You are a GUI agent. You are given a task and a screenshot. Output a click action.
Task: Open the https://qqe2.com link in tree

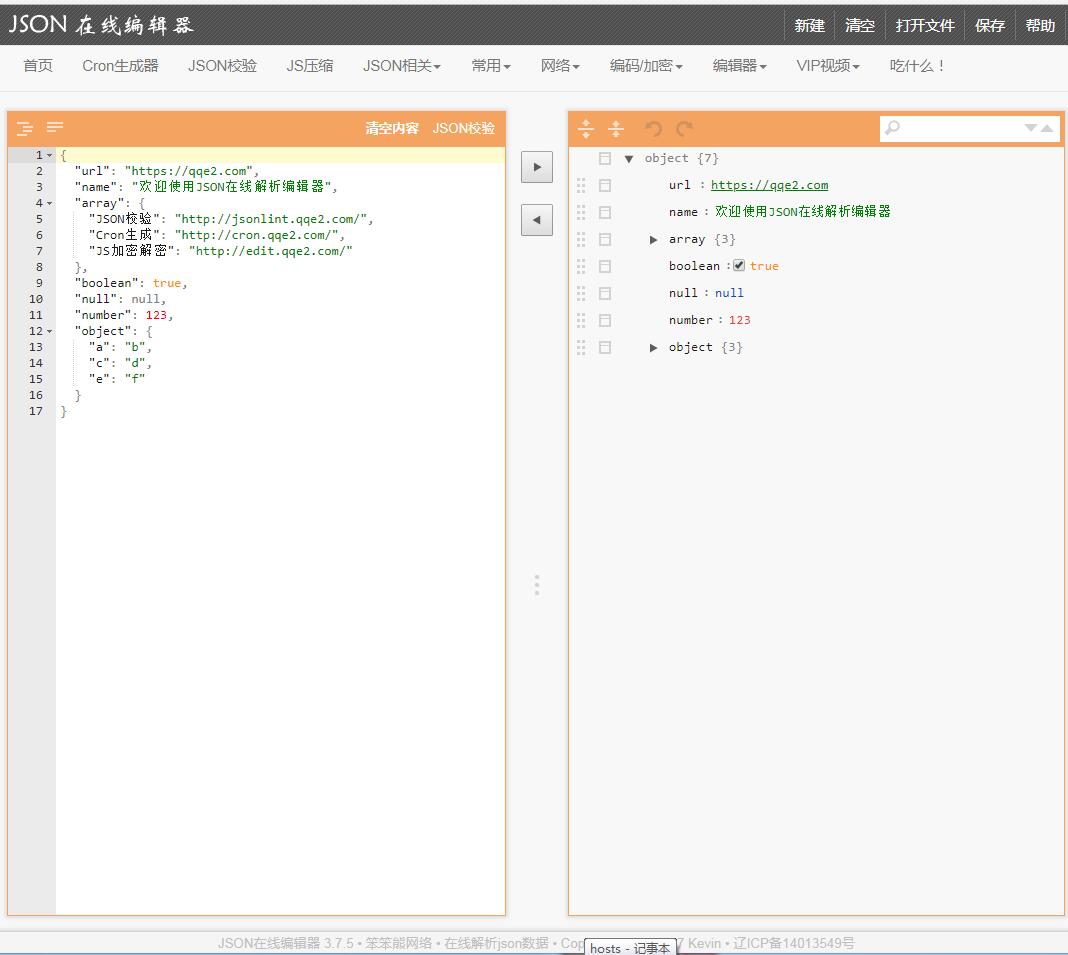click(x=769, y=185)
